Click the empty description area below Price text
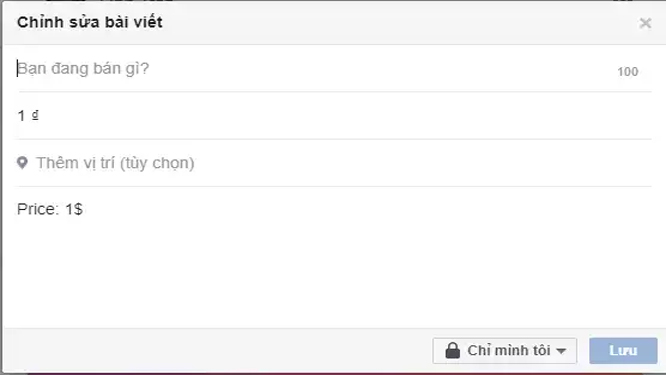Screen dimensions: 666x375 tap(334, 272)
